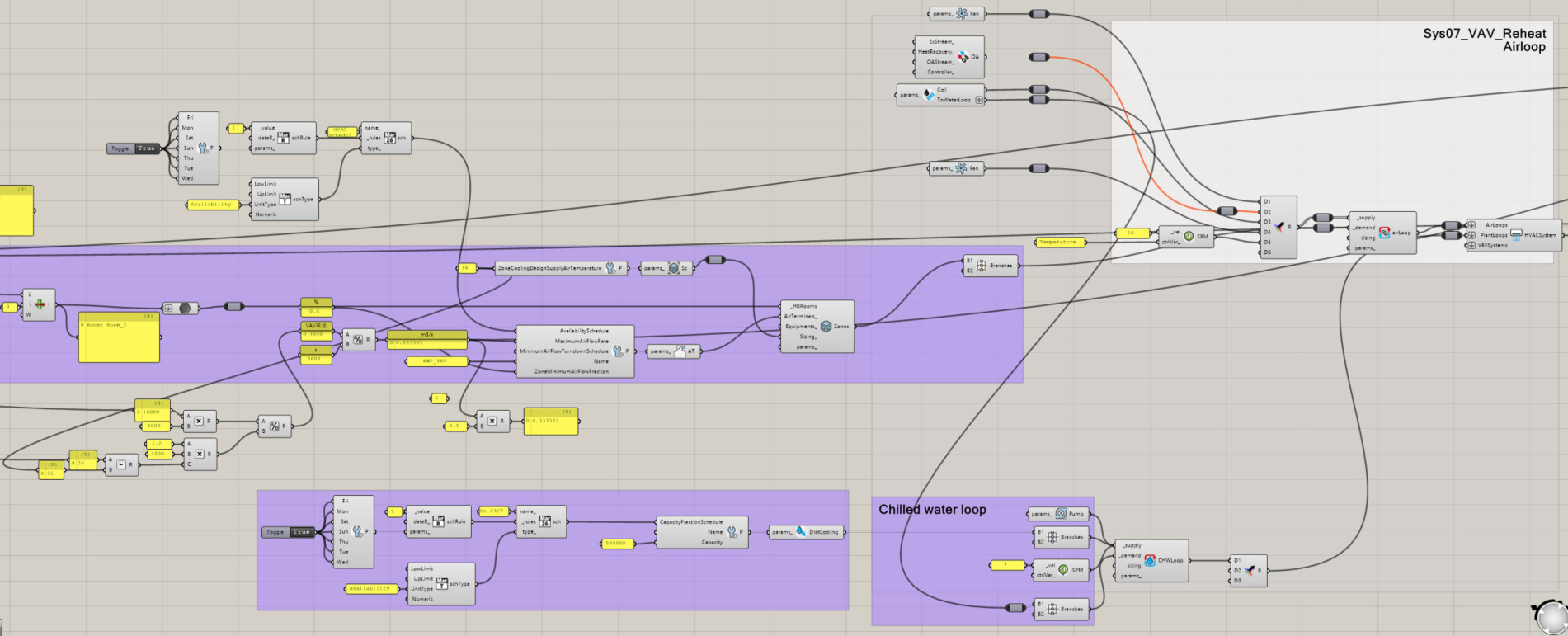This screenshot has height=636, width=1568.
Task: Click the NWP_VAV name panel
Action: (436, 361)
